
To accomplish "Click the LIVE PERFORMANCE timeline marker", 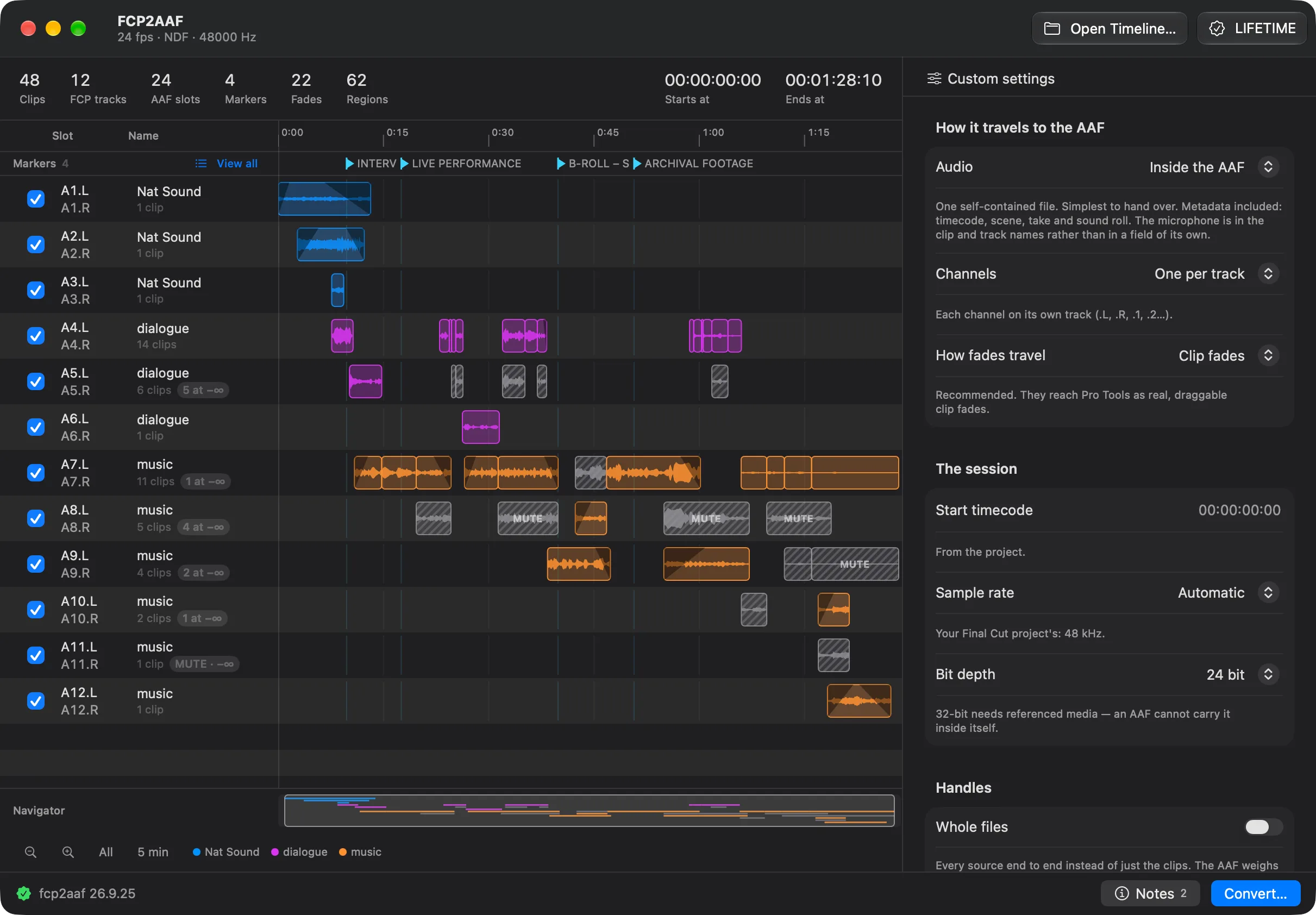I will 461,164.
